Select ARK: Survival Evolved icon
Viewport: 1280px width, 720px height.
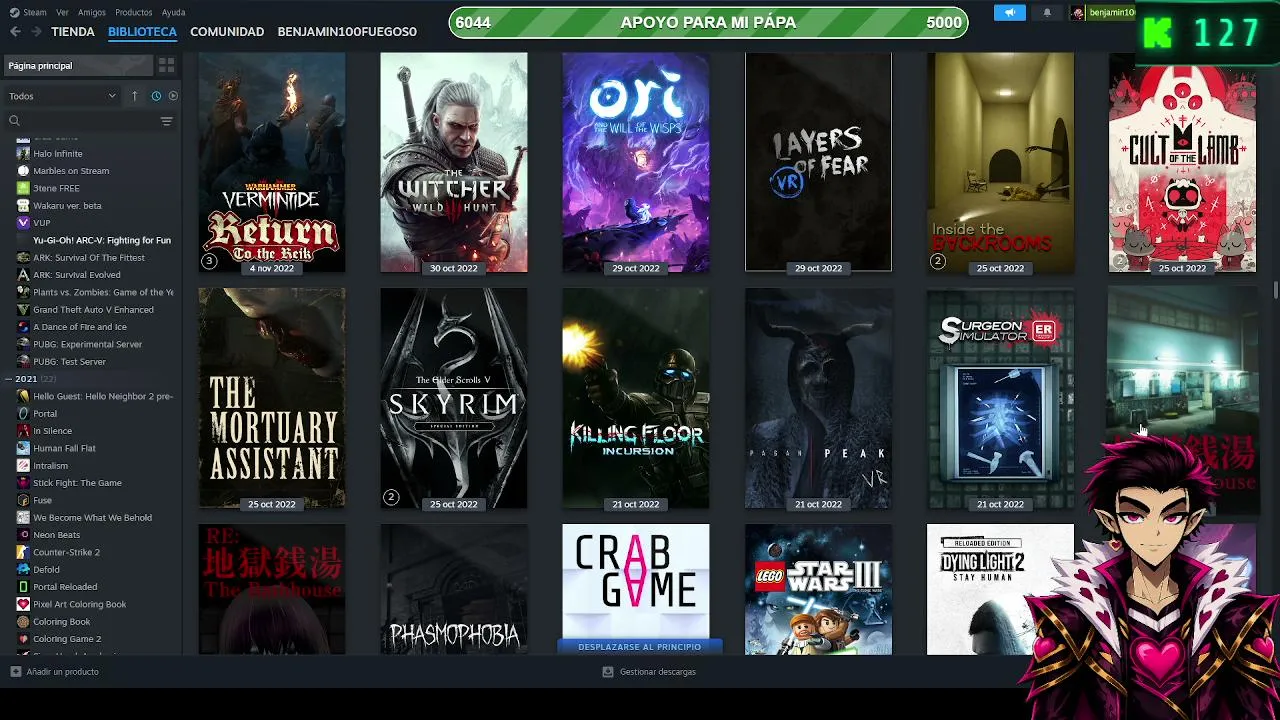pos(24,275)
